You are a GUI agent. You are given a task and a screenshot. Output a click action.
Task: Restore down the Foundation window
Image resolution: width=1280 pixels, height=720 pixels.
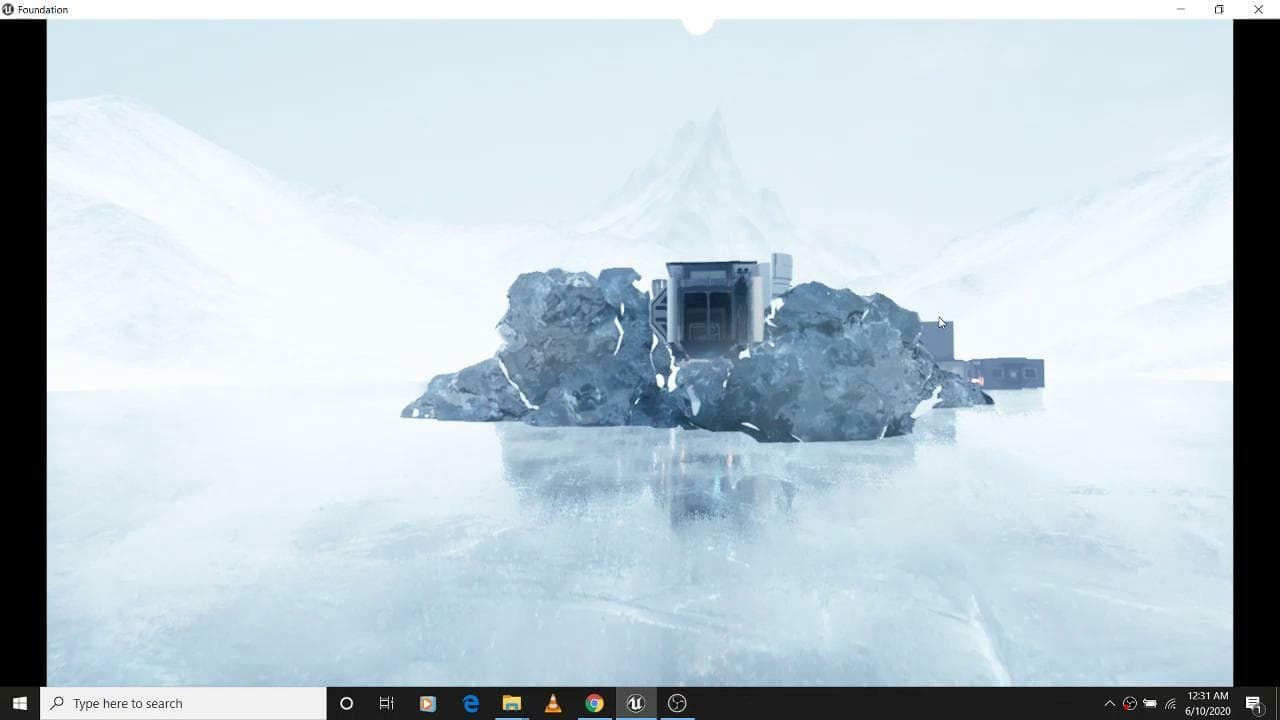1219,9
